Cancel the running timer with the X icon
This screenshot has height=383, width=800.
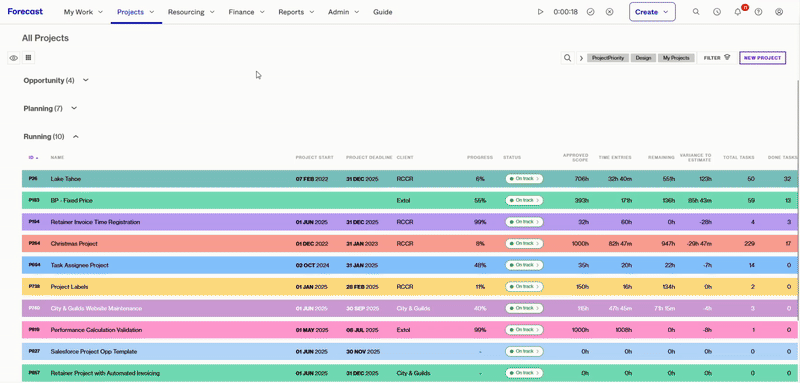coord(609,12)
